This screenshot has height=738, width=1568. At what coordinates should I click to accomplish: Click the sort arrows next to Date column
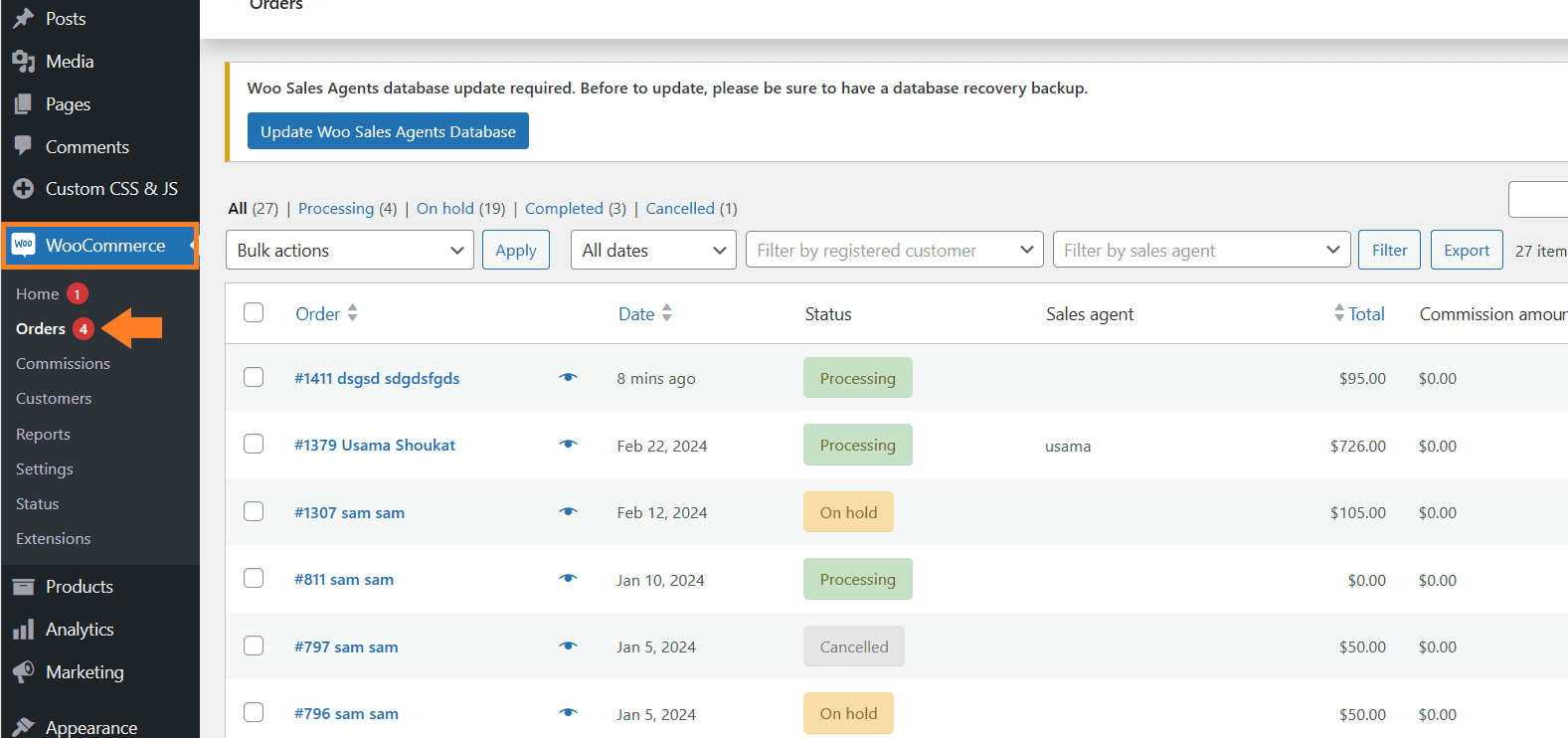666,313
